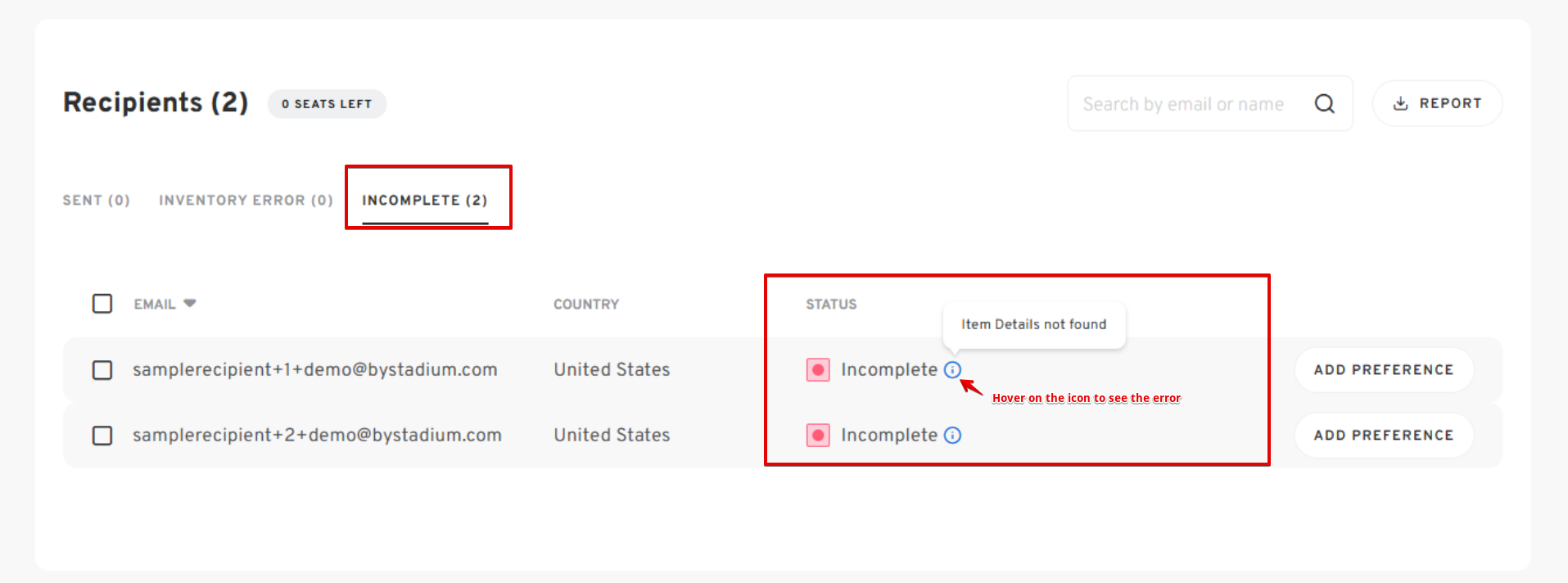Download the recipients Report
1568x583 pixels.
(1438, 103)
